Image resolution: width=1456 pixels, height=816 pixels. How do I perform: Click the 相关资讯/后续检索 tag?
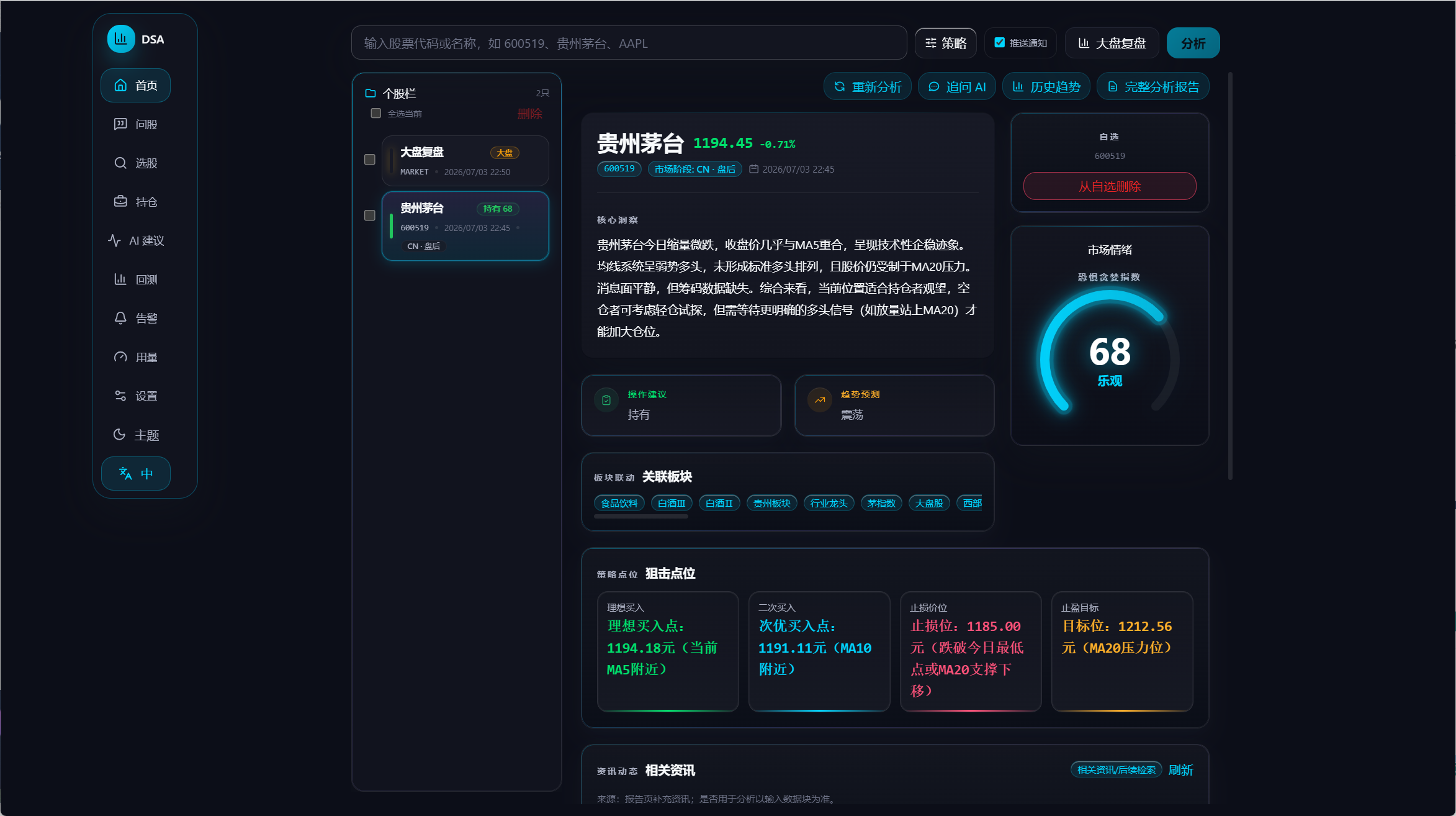pyautogui.click(x=1116, y=770)
